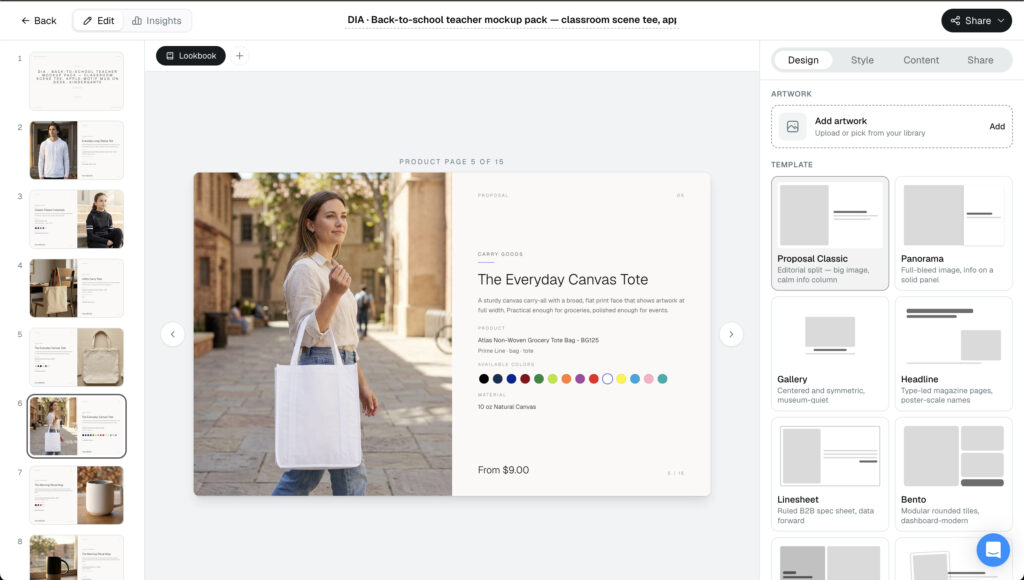Choose the Panorama template

click(x=953, y=233)
